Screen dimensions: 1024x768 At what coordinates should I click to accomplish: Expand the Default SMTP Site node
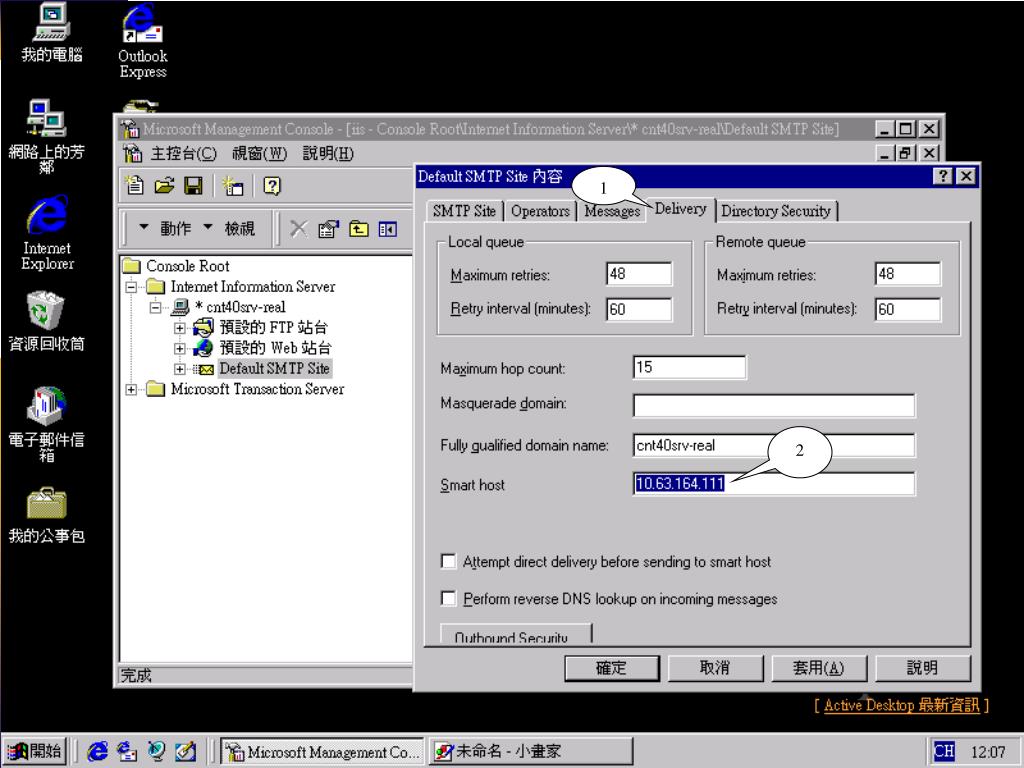pyautogui.click(x=180, y=369)
